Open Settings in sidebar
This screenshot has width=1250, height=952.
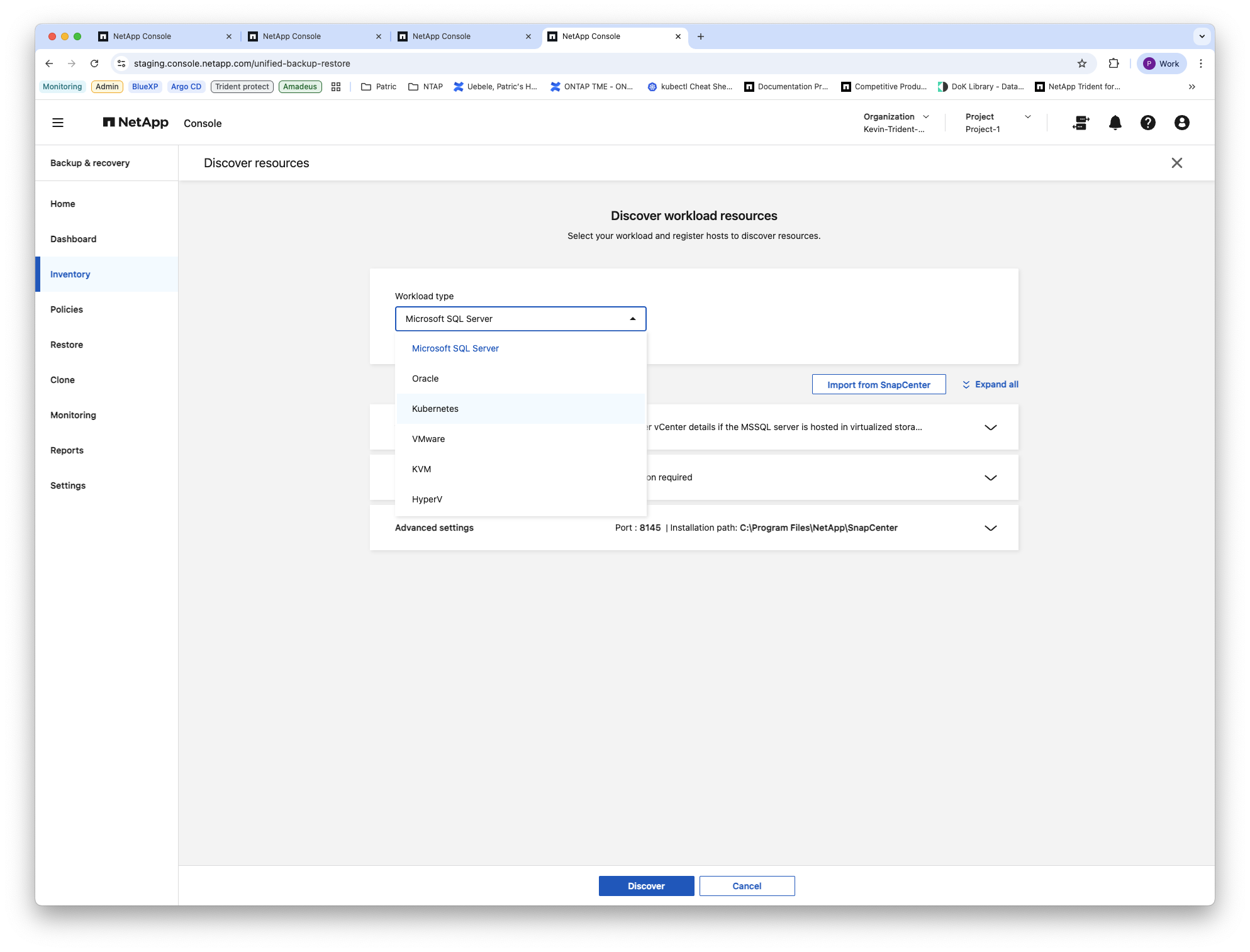pos(107,485)
